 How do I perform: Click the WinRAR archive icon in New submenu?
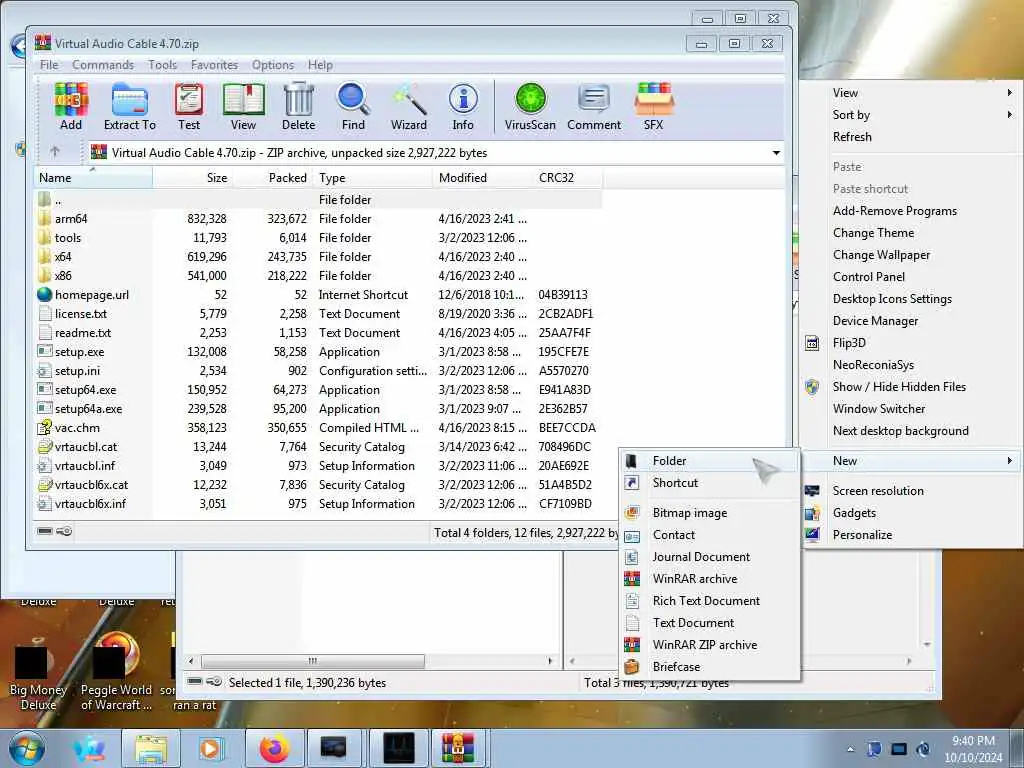pos(632,579)
